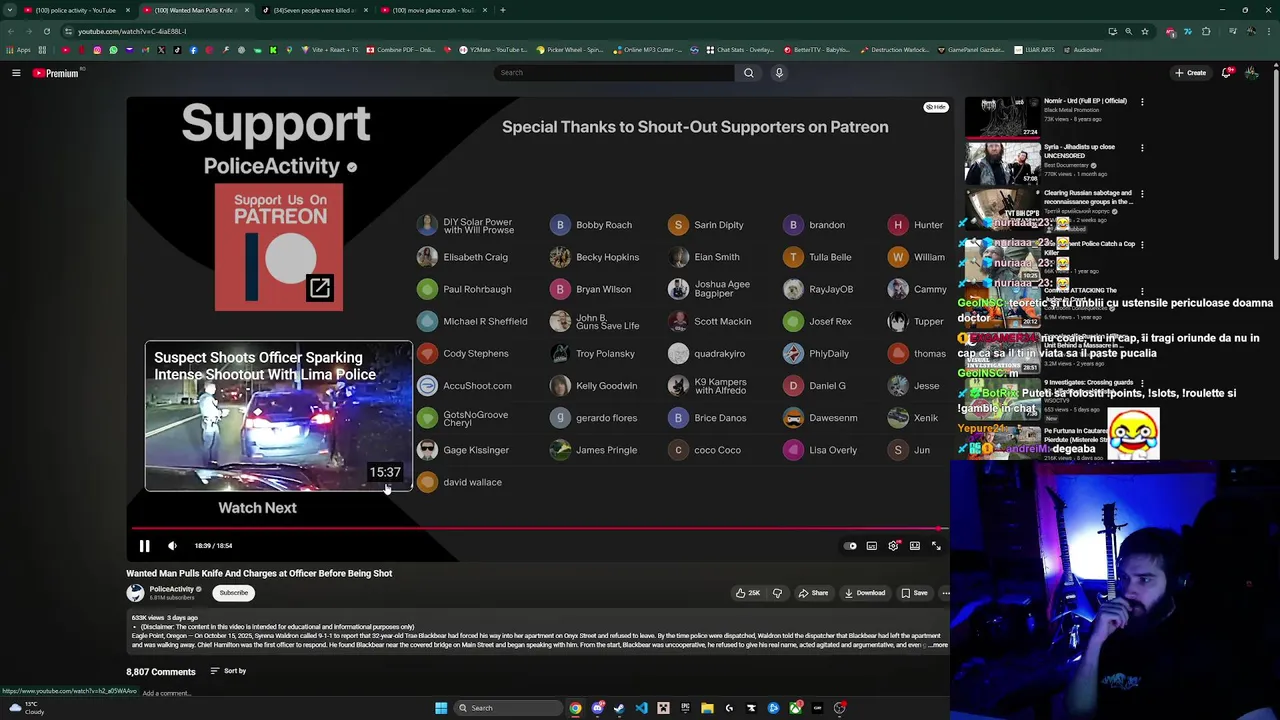
Task: Open options for 'Nomir - Urd (Full EP)' video
Action: 1142,101
